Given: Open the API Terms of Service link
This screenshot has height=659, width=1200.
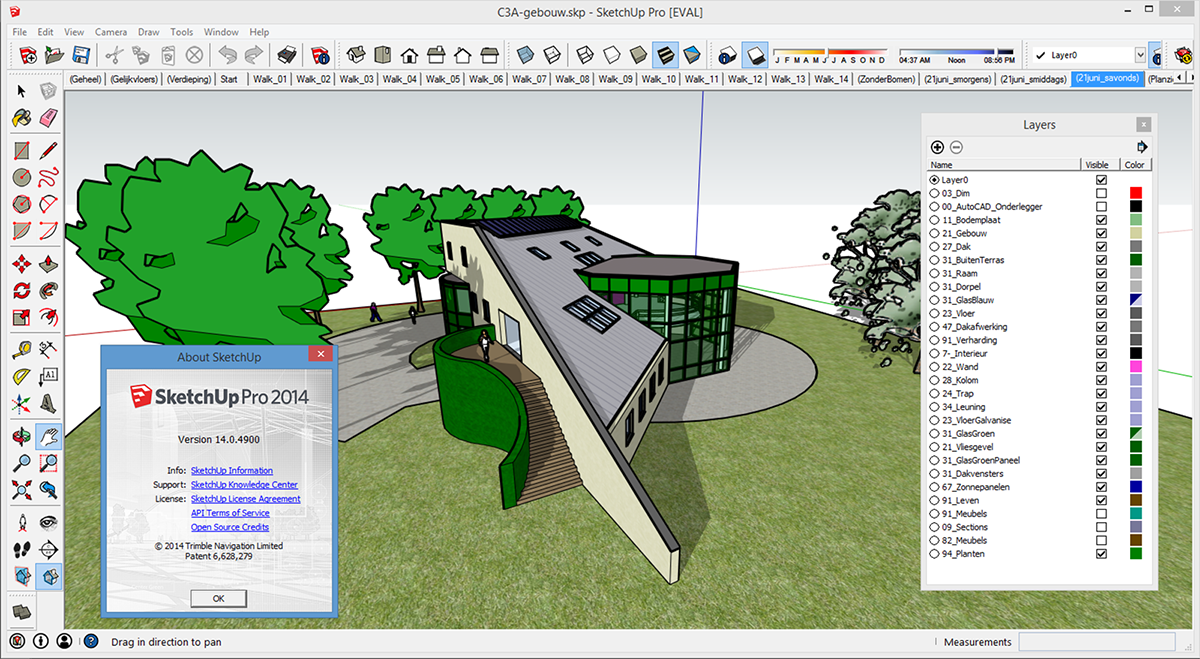Looking at the screenshot, I should [x=230, y=512].
